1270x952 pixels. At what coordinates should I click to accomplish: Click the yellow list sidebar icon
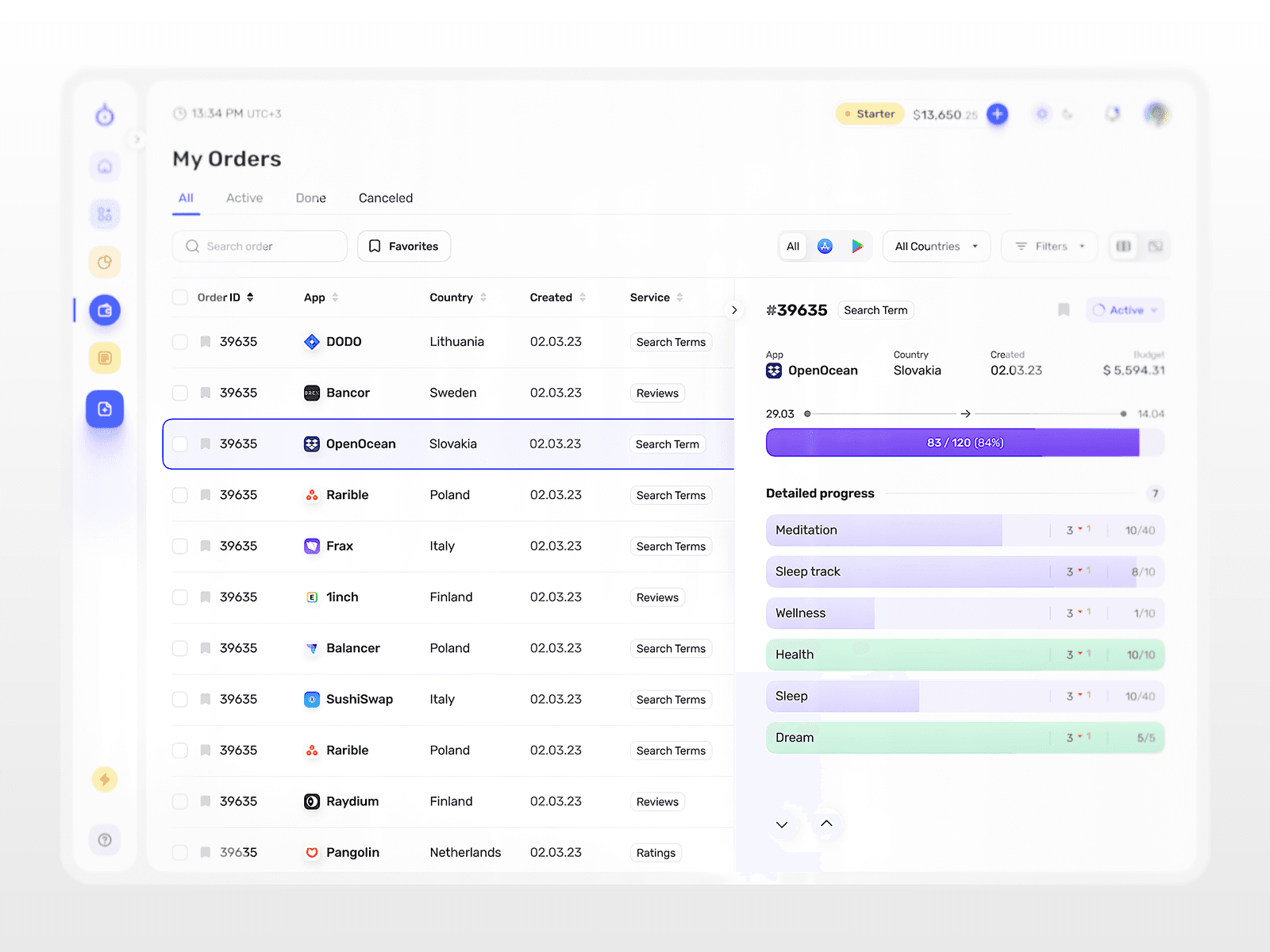pyautogui.click(x=105, y=358)
